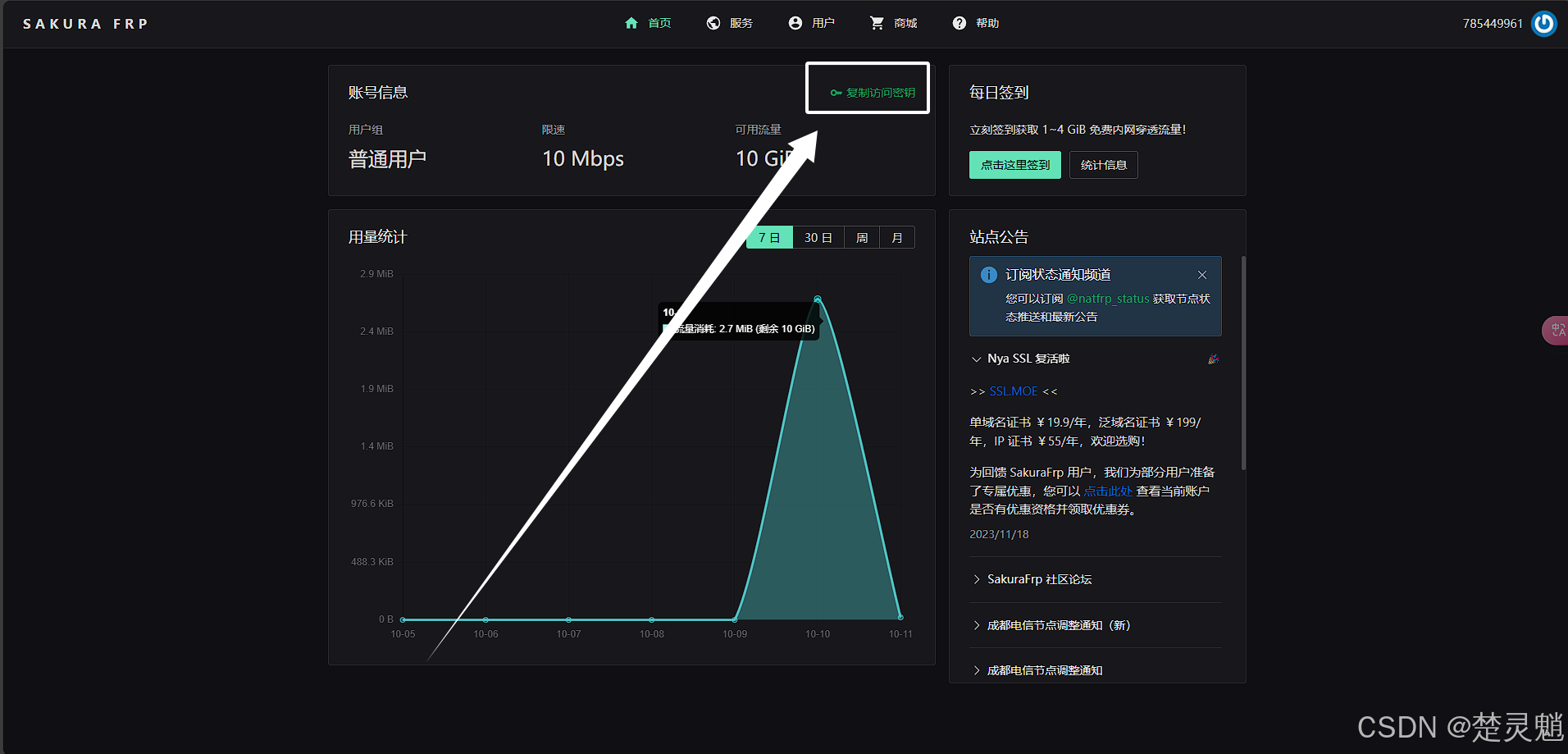Click the globe services icon

[x=713, y=23]
